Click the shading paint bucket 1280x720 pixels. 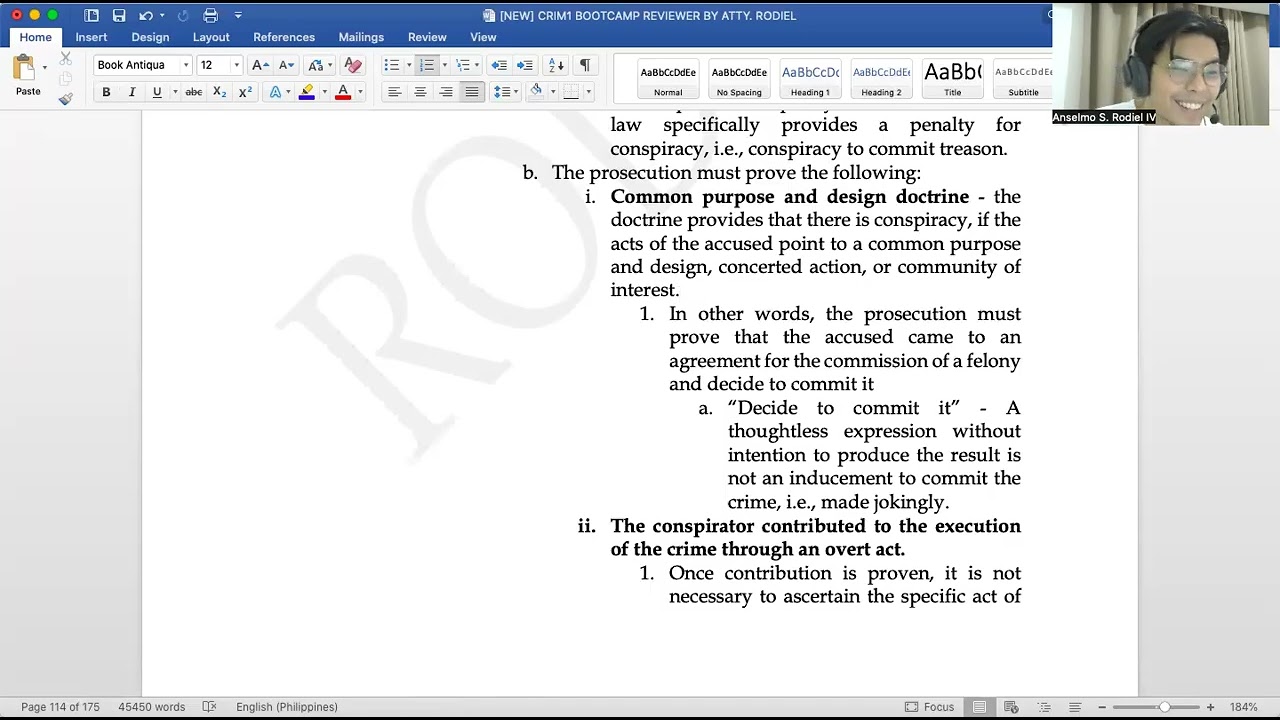[536, 92]
